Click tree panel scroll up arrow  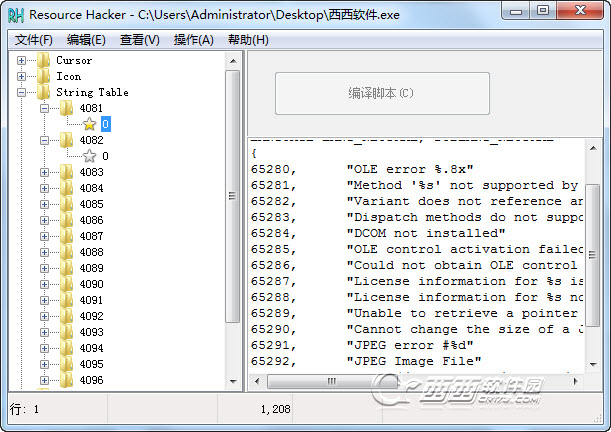(233, 61)
